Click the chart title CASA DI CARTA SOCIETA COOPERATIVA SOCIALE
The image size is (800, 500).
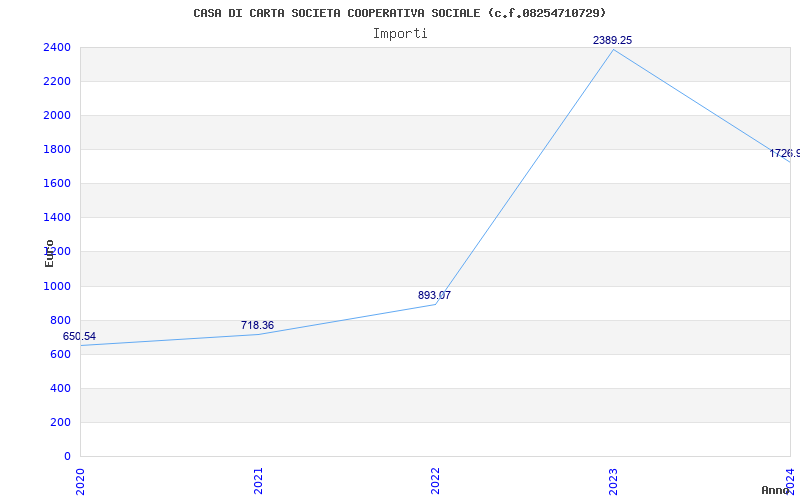tap(399, 13)
